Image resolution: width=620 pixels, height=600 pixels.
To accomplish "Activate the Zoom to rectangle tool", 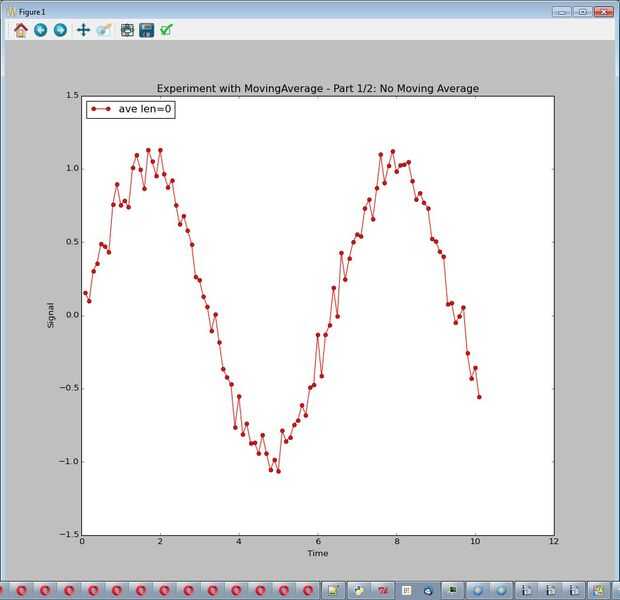I will (104, 30).
